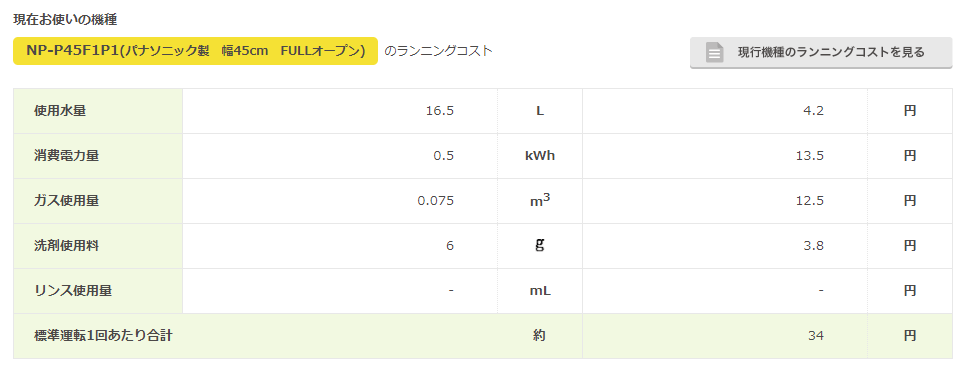This screenshot has height=366, width=963.
Task: Click the 標準運転1回あたり合計 total row label
Action: pyautogui.click(x=104, y=336)
